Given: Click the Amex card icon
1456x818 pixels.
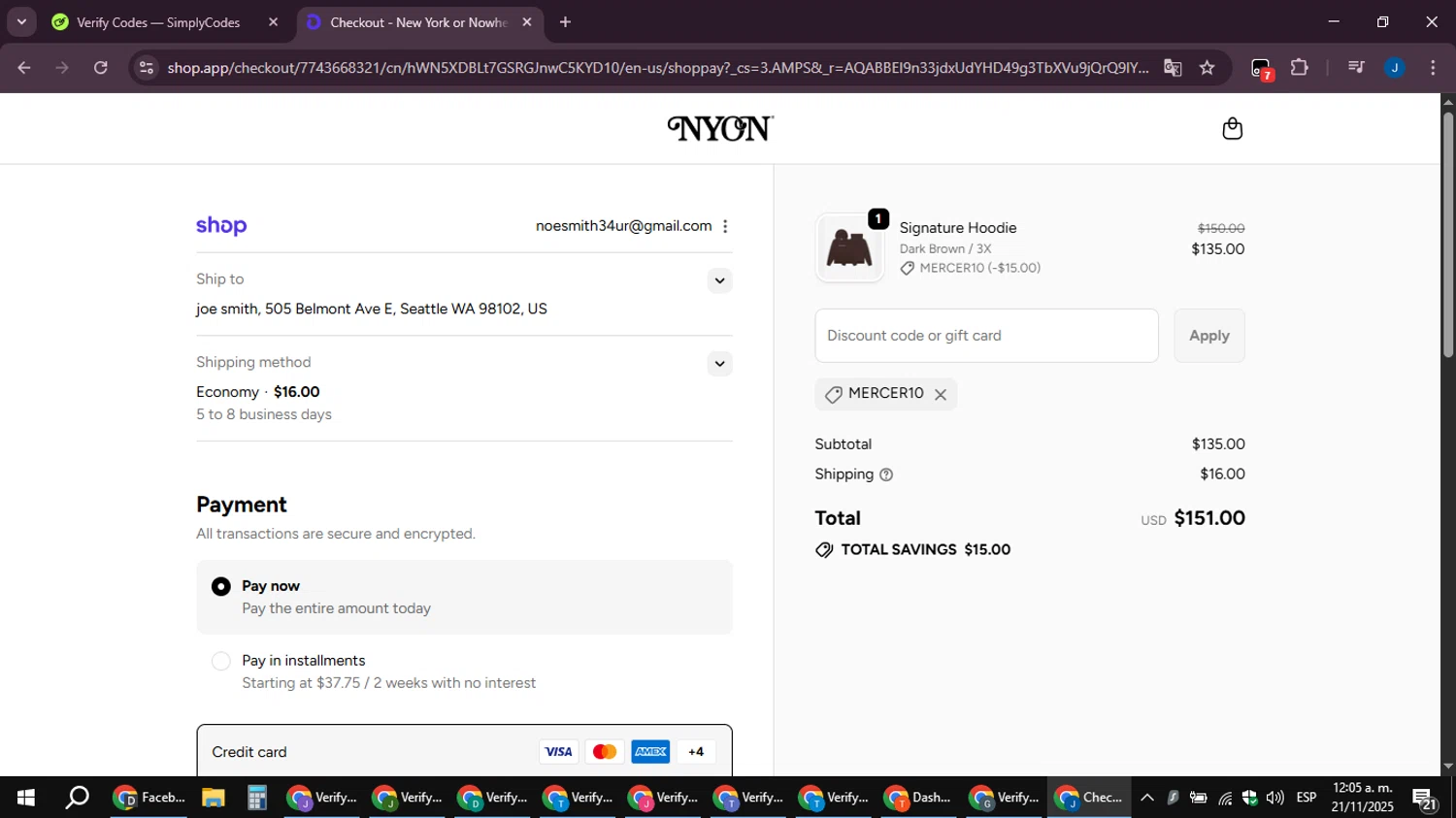Looking at the screenshot, I should (x=650, y=752).
